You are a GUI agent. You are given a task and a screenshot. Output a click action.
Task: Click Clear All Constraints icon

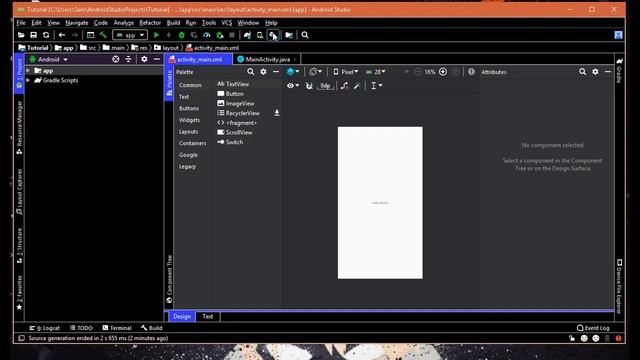click(344, 86)
